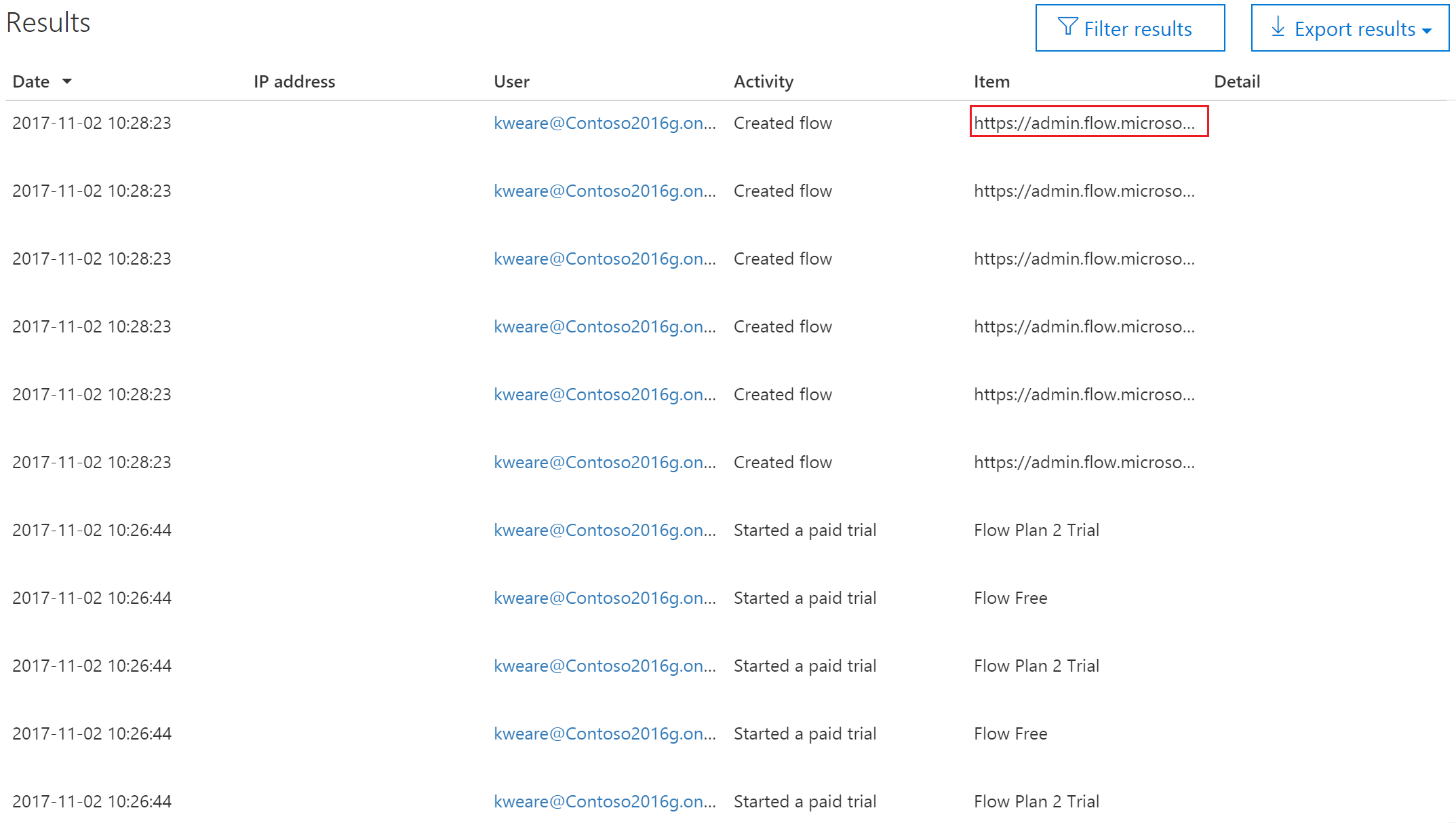Select the Date column header
The image size is (1456, 823).
click(x=31, y=81)
